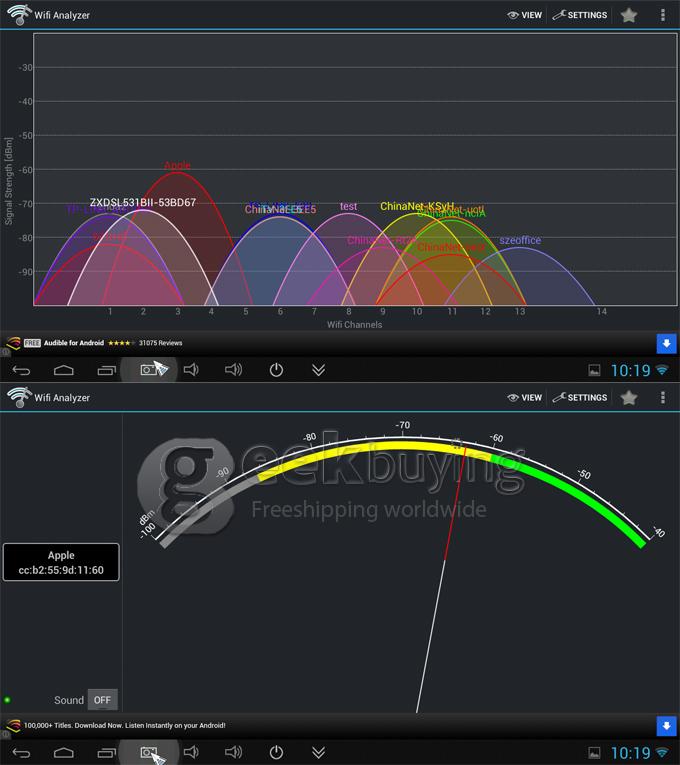Click green status dot beside Sound
680x765 pixels.
7,700
